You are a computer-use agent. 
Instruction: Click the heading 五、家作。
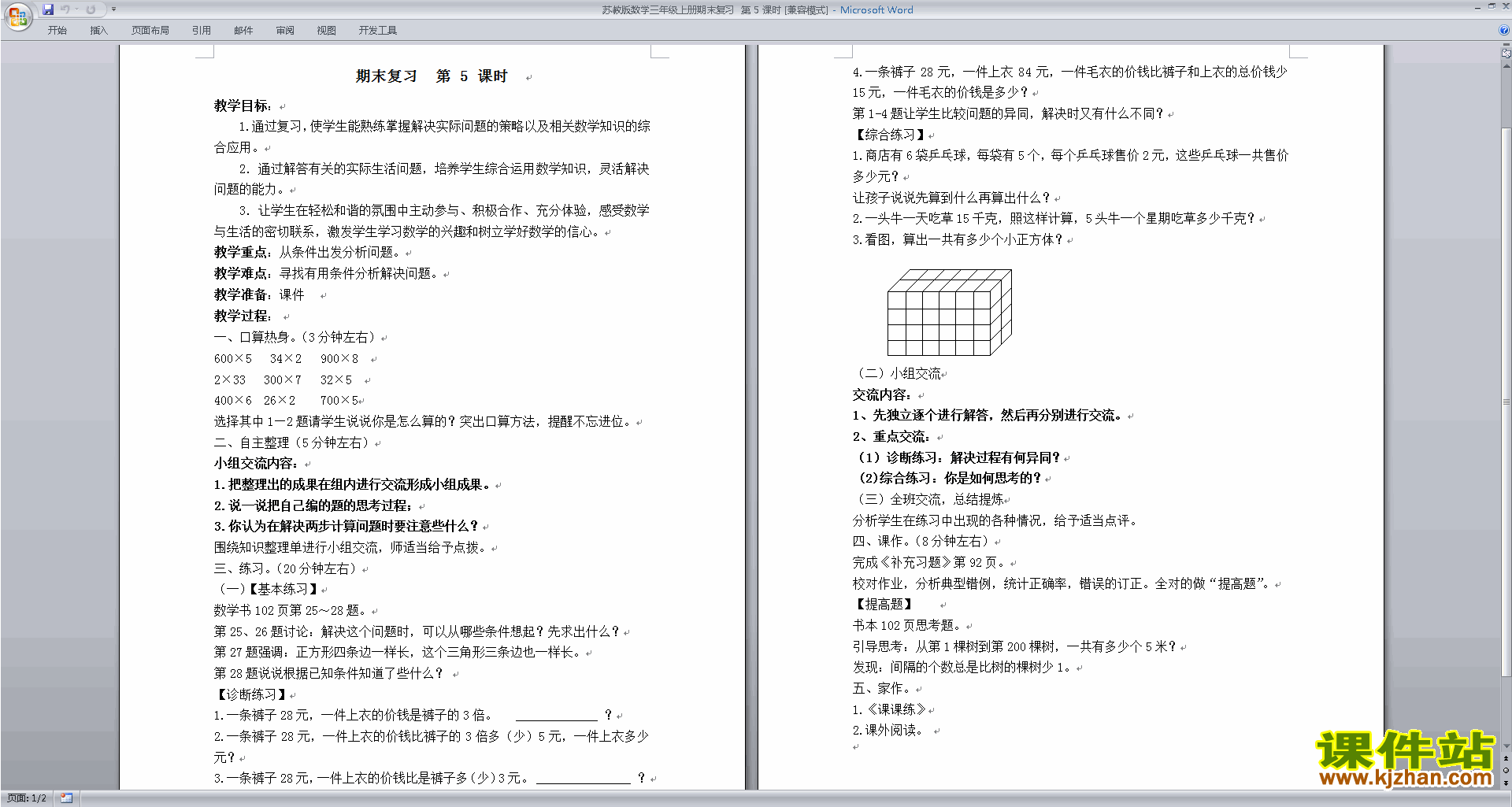[882, 688]
